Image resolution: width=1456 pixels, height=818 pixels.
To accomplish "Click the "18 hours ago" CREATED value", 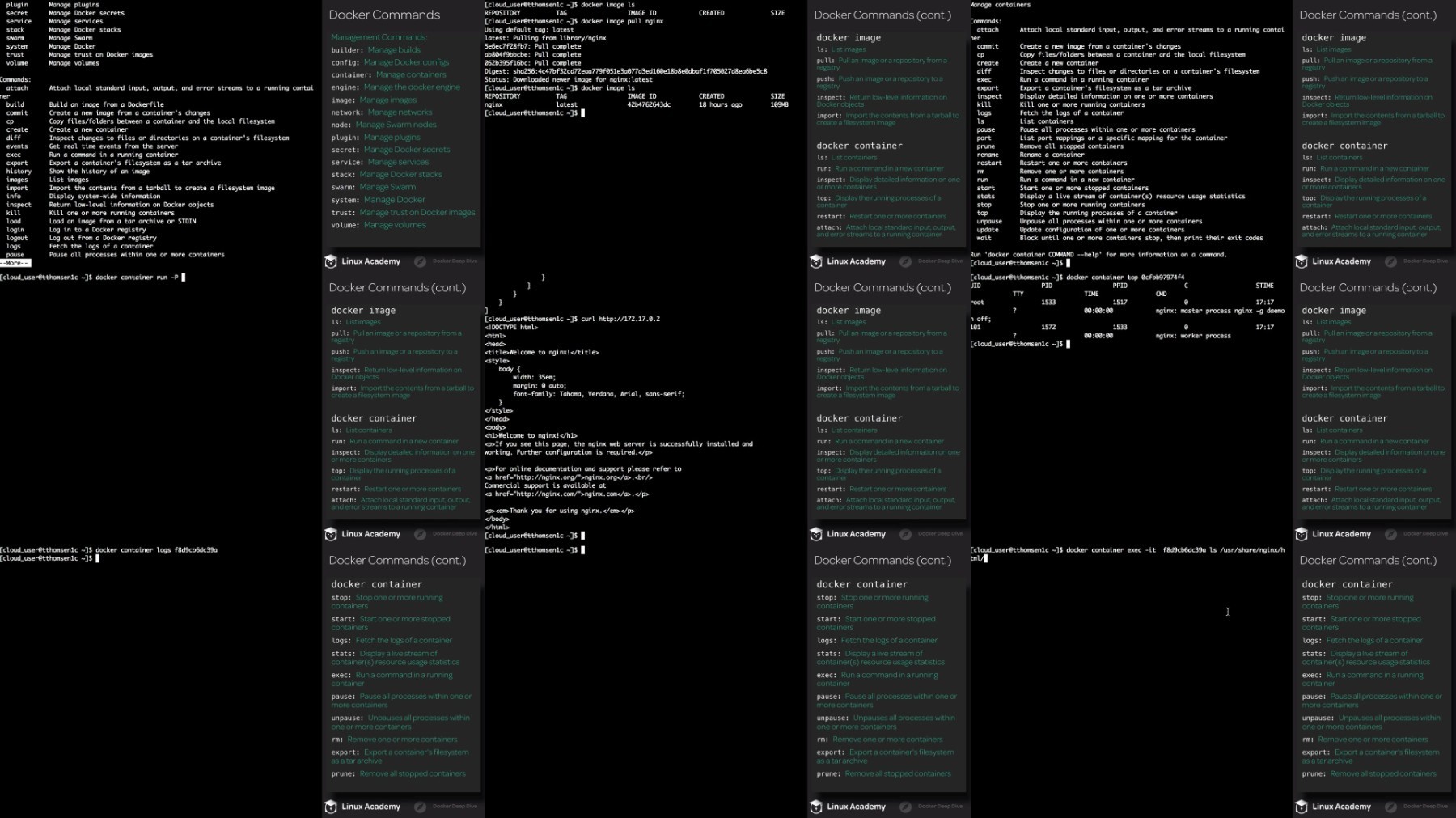I will (x=721, y=104).
